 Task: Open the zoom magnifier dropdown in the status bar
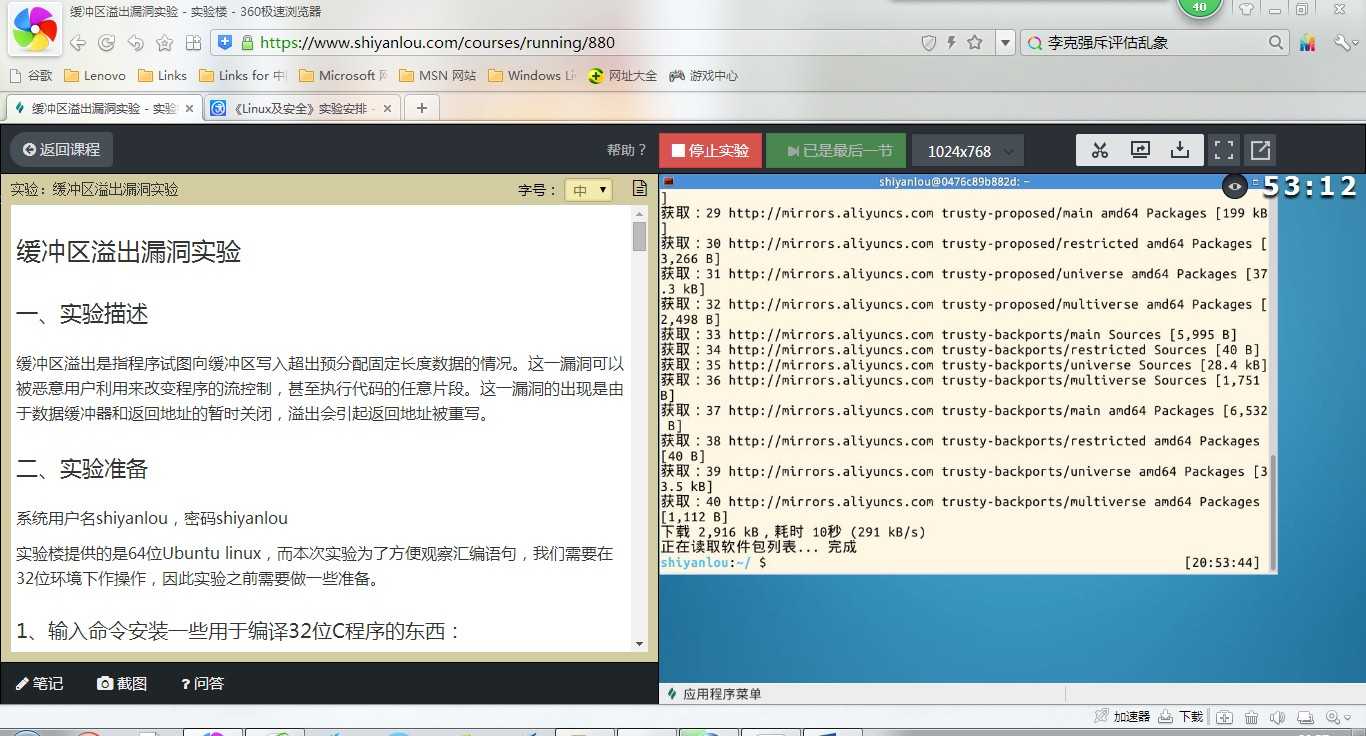[1338, 717]
